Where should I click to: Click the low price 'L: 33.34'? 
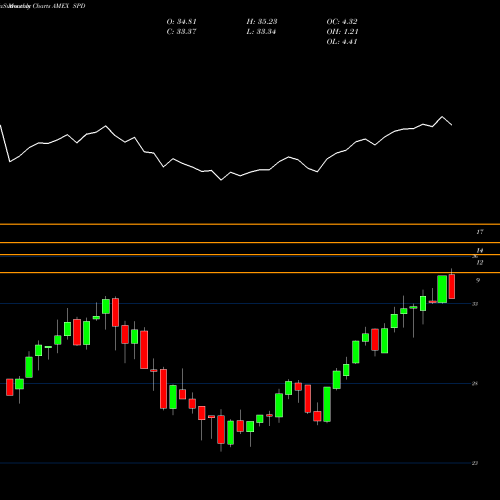coord(261,32)
